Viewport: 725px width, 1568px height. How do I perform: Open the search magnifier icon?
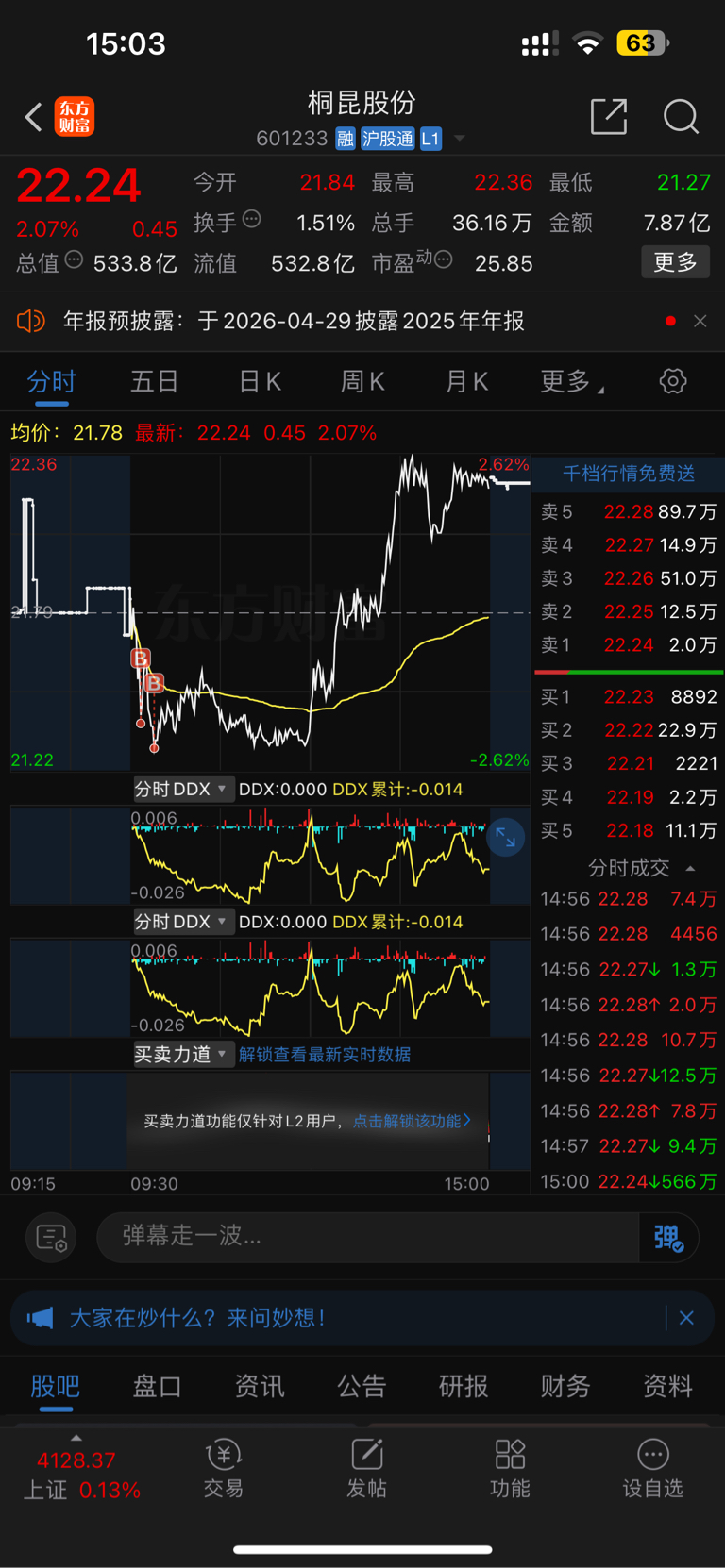click(681, 117)
